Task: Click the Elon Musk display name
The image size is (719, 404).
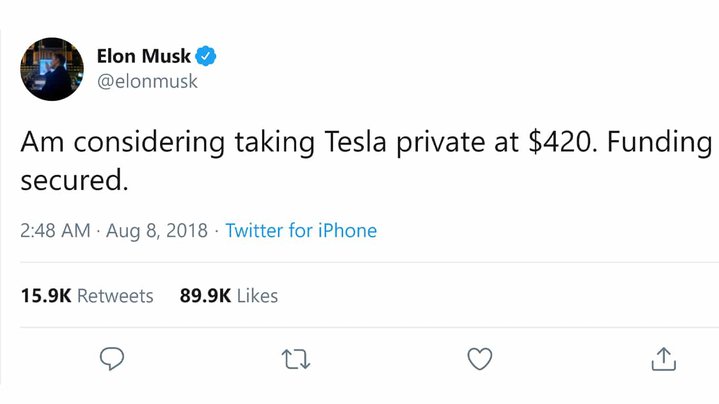Action: pyautogui.click(x=144, y=56)
